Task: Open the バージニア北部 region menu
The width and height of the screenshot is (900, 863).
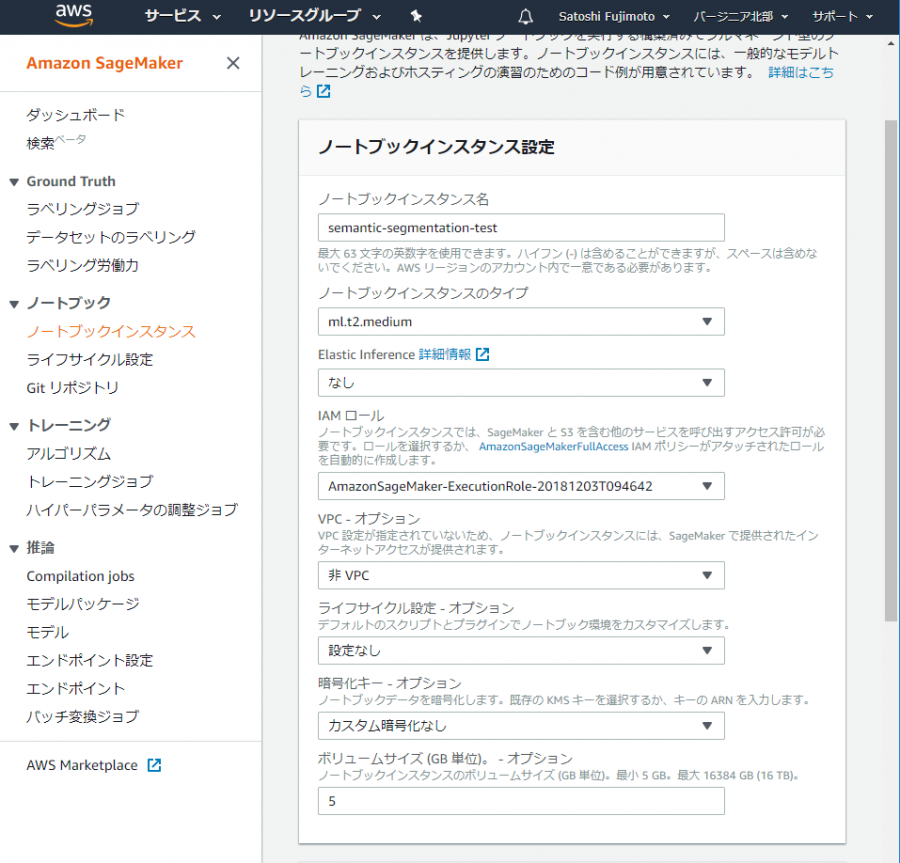Action: 740,17
